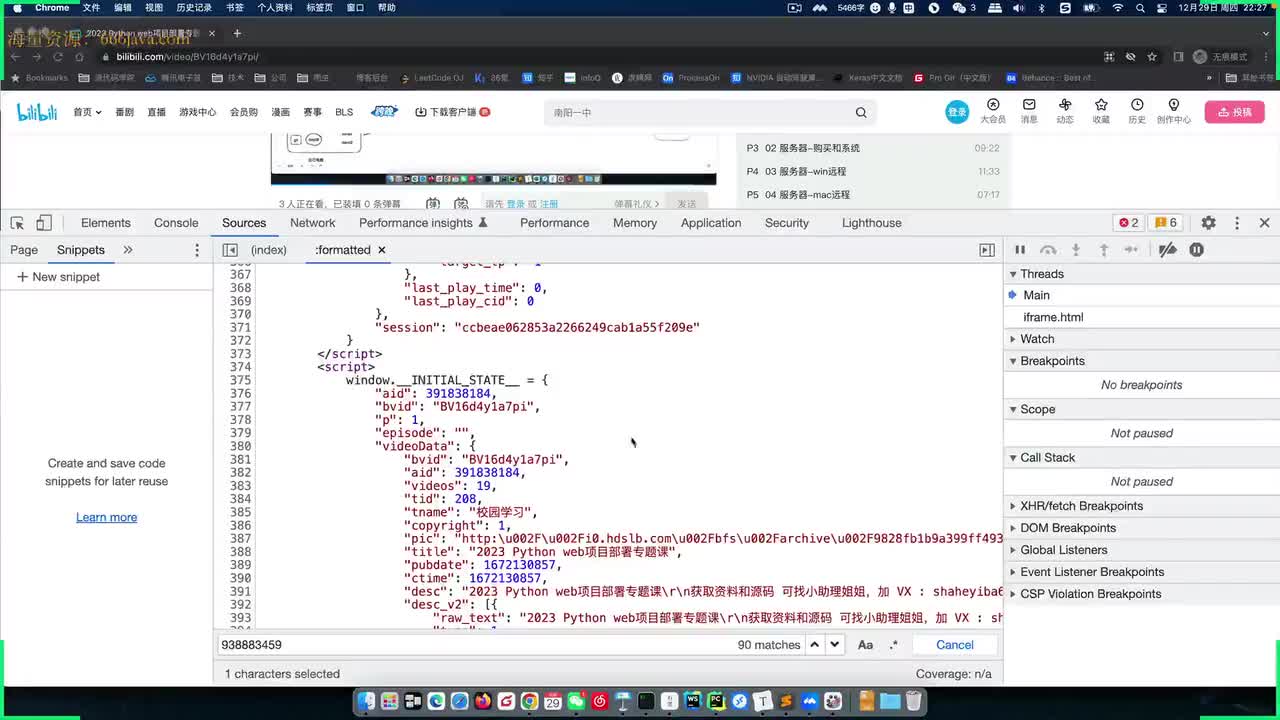This screenshot has height=720, width=1280.
Task: Reload the page in Chrome
Action: [58, 57]
